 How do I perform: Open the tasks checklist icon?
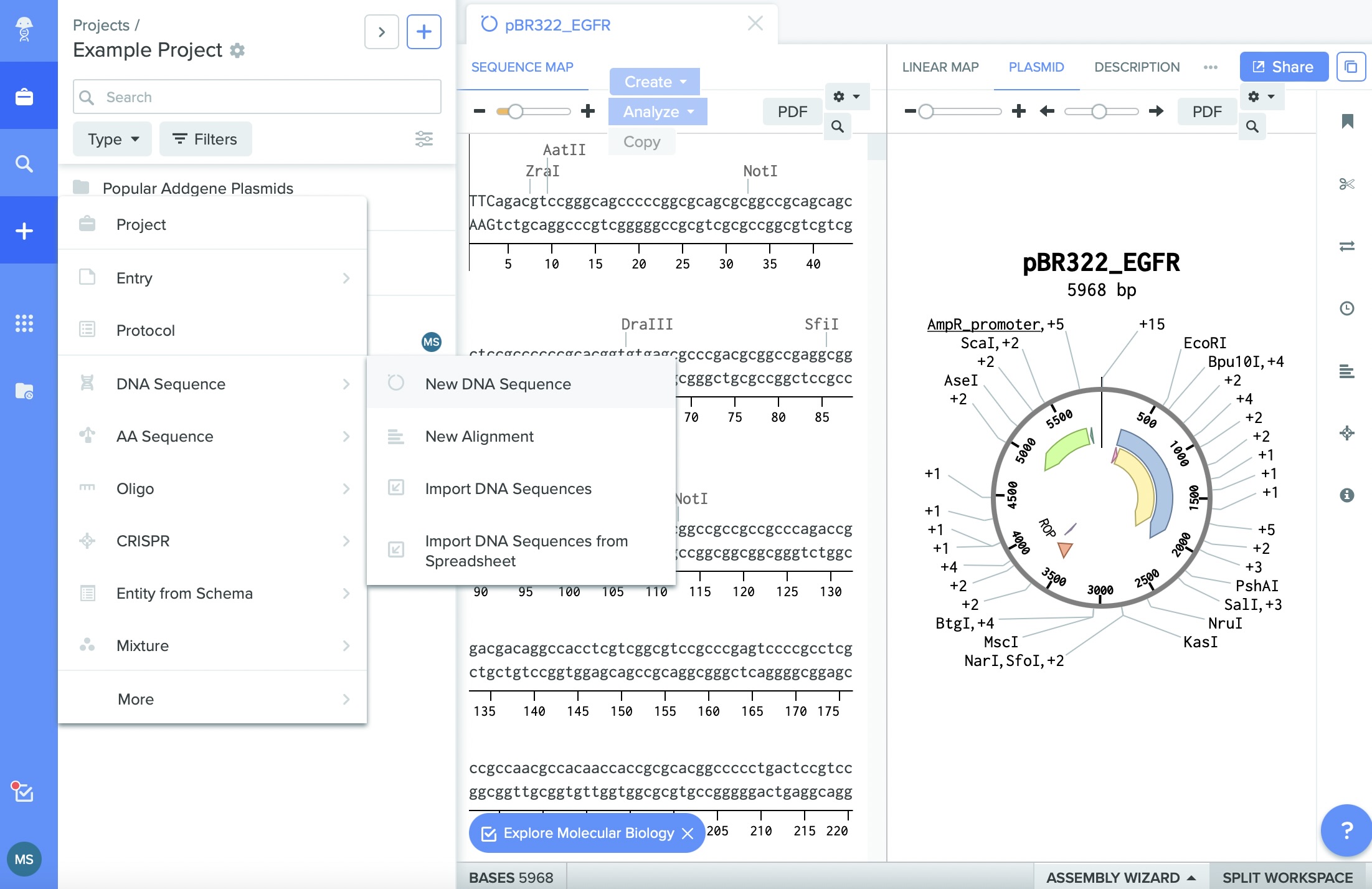point(23,791)
